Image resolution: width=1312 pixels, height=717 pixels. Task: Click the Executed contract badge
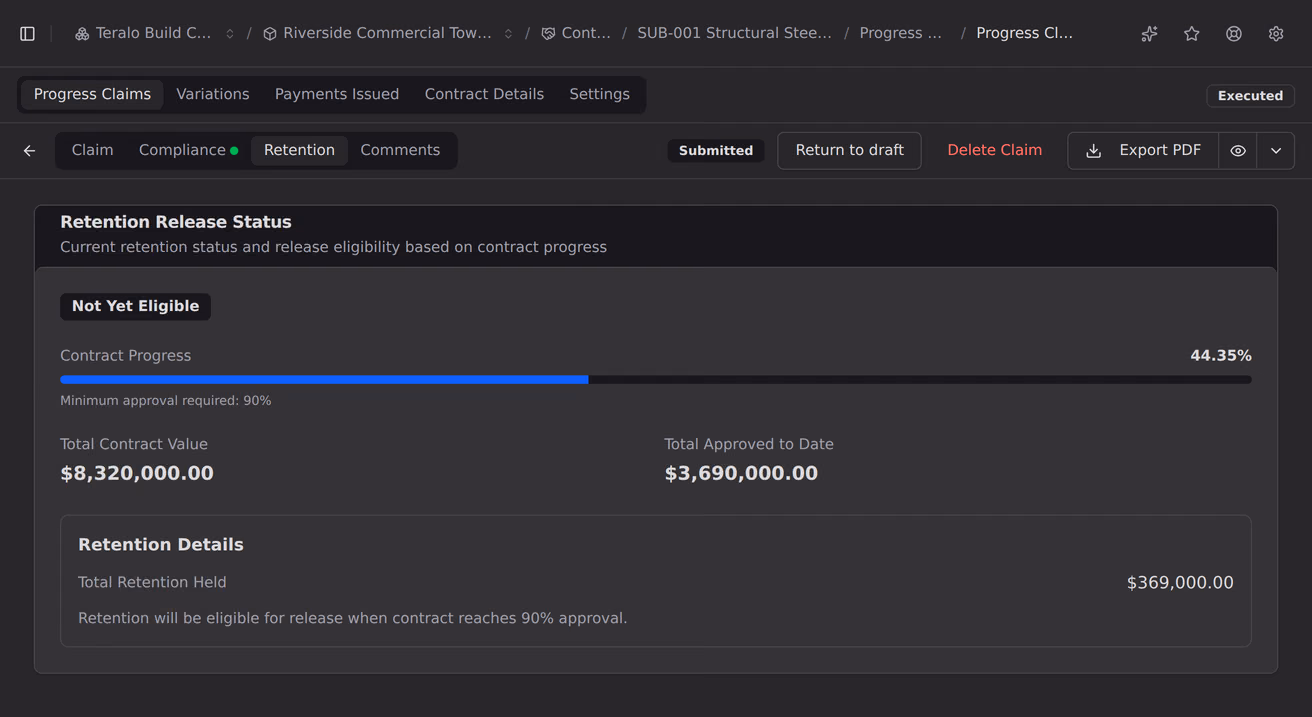pyautogui.click(x=1250, y=96)
